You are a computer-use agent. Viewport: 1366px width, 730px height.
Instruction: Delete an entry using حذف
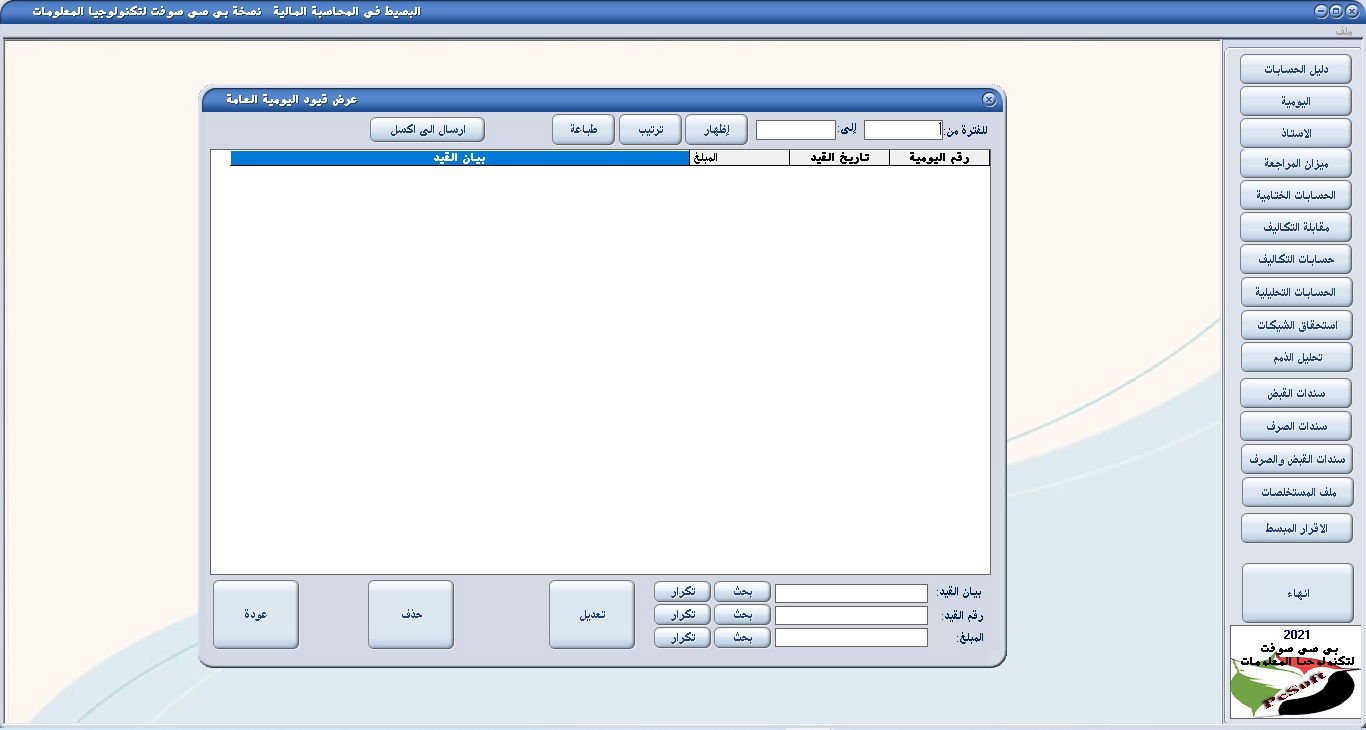pyautogui.click(x=410, y=614)
